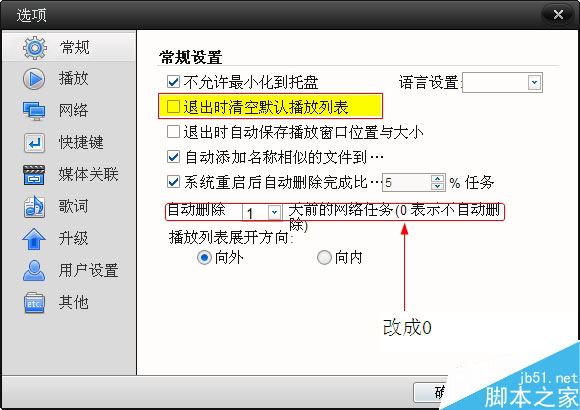Open the 其他 etc folder icon

pyautogui.click(x=34, y=303)
